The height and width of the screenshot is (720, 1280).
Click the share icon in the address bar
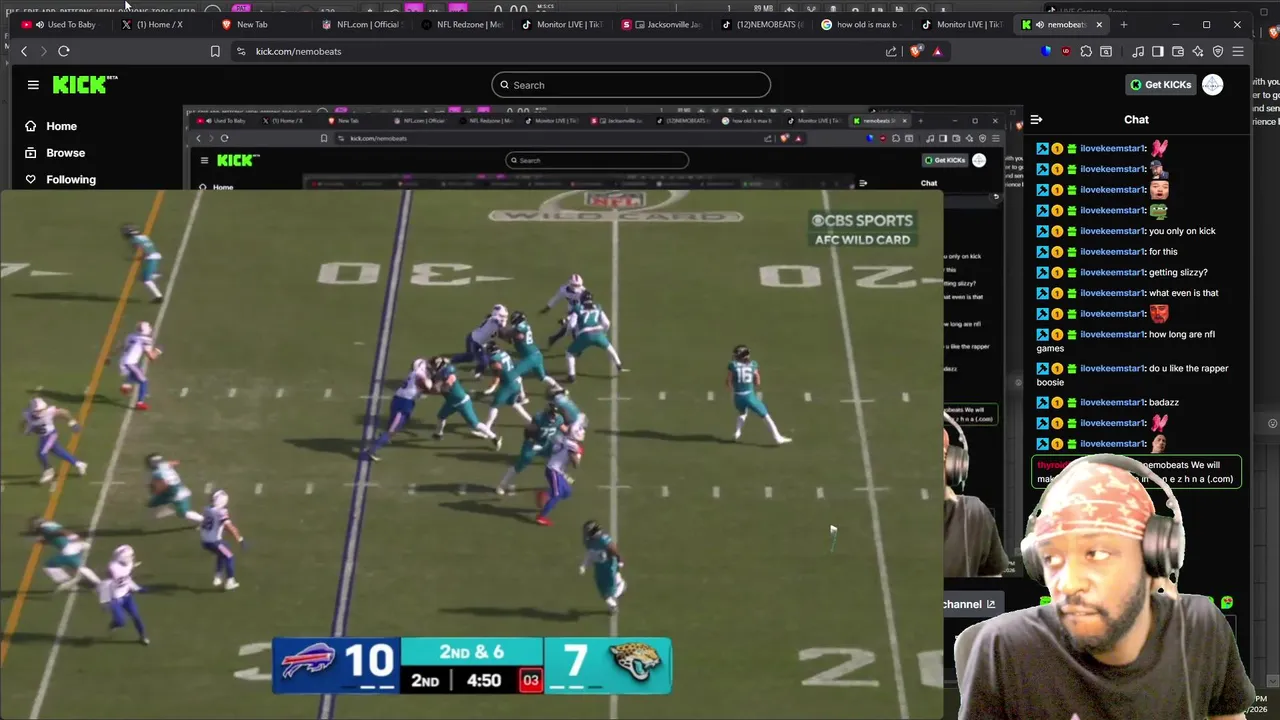click(x=891, y=51)
